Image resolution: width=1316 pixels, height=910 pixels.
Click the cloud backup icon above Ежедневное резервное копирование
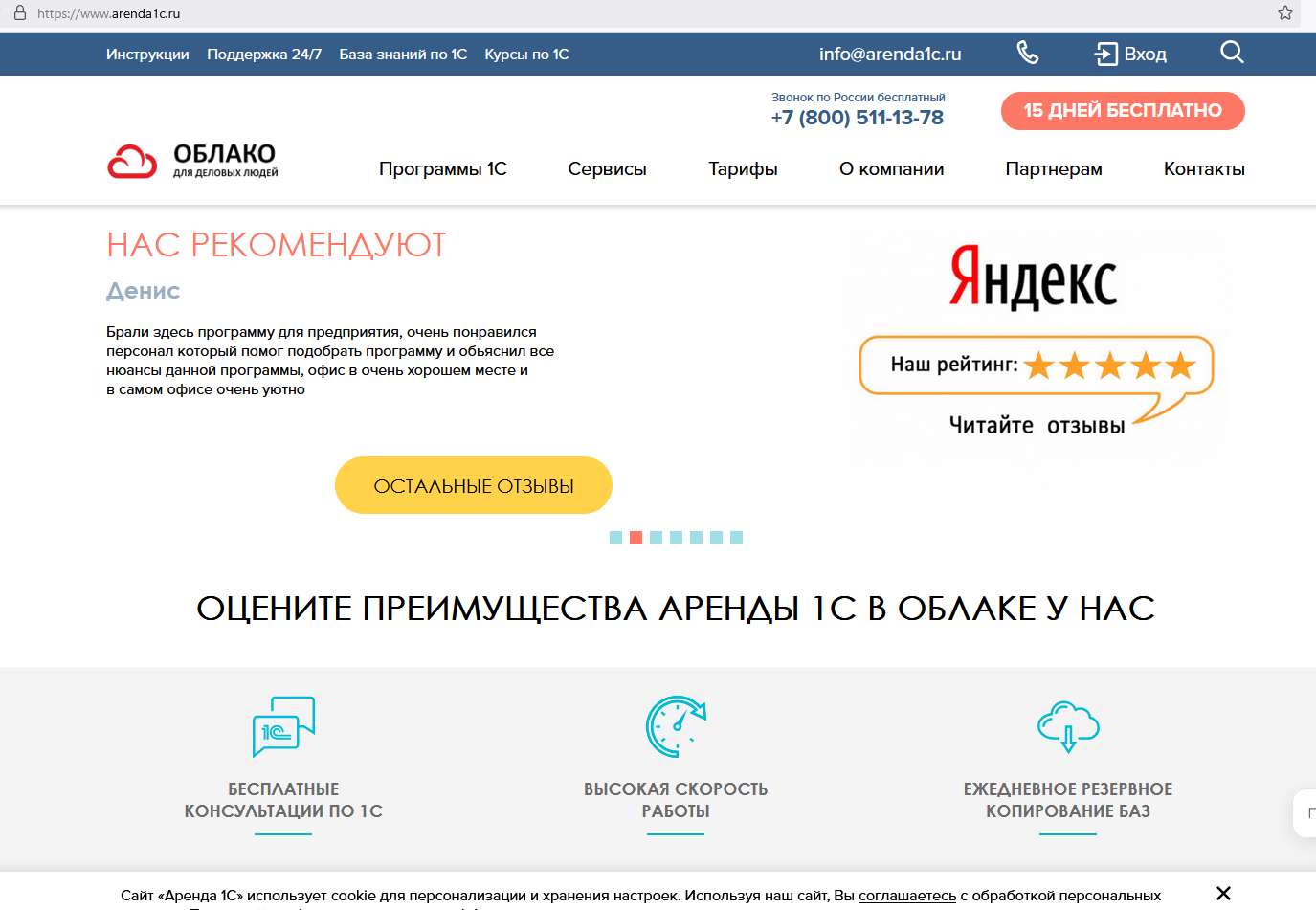tap(1066, 725)
